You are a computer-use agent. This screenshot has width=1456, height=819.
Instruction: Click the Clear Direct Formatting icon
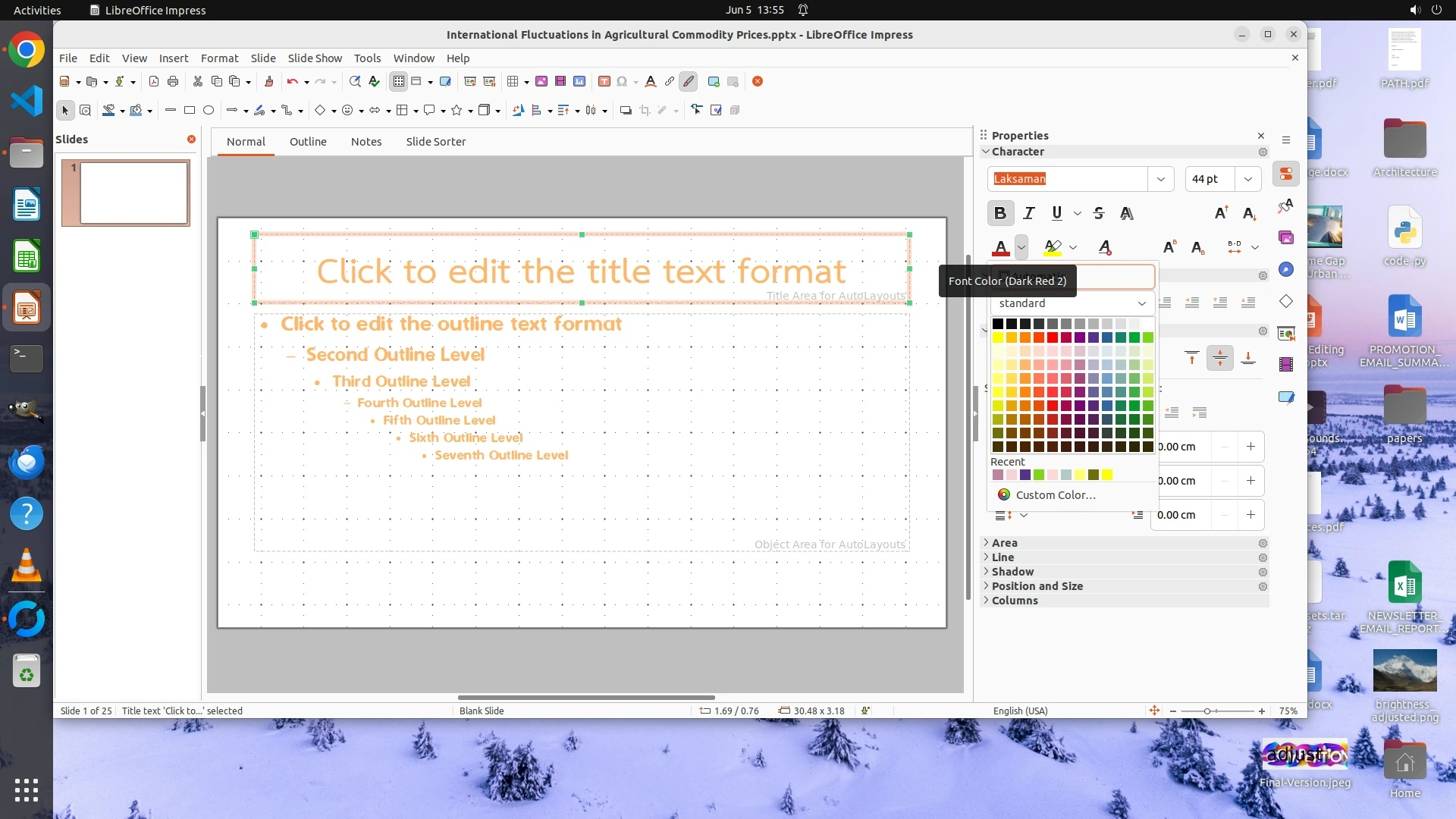click(x=1105, y=247)
